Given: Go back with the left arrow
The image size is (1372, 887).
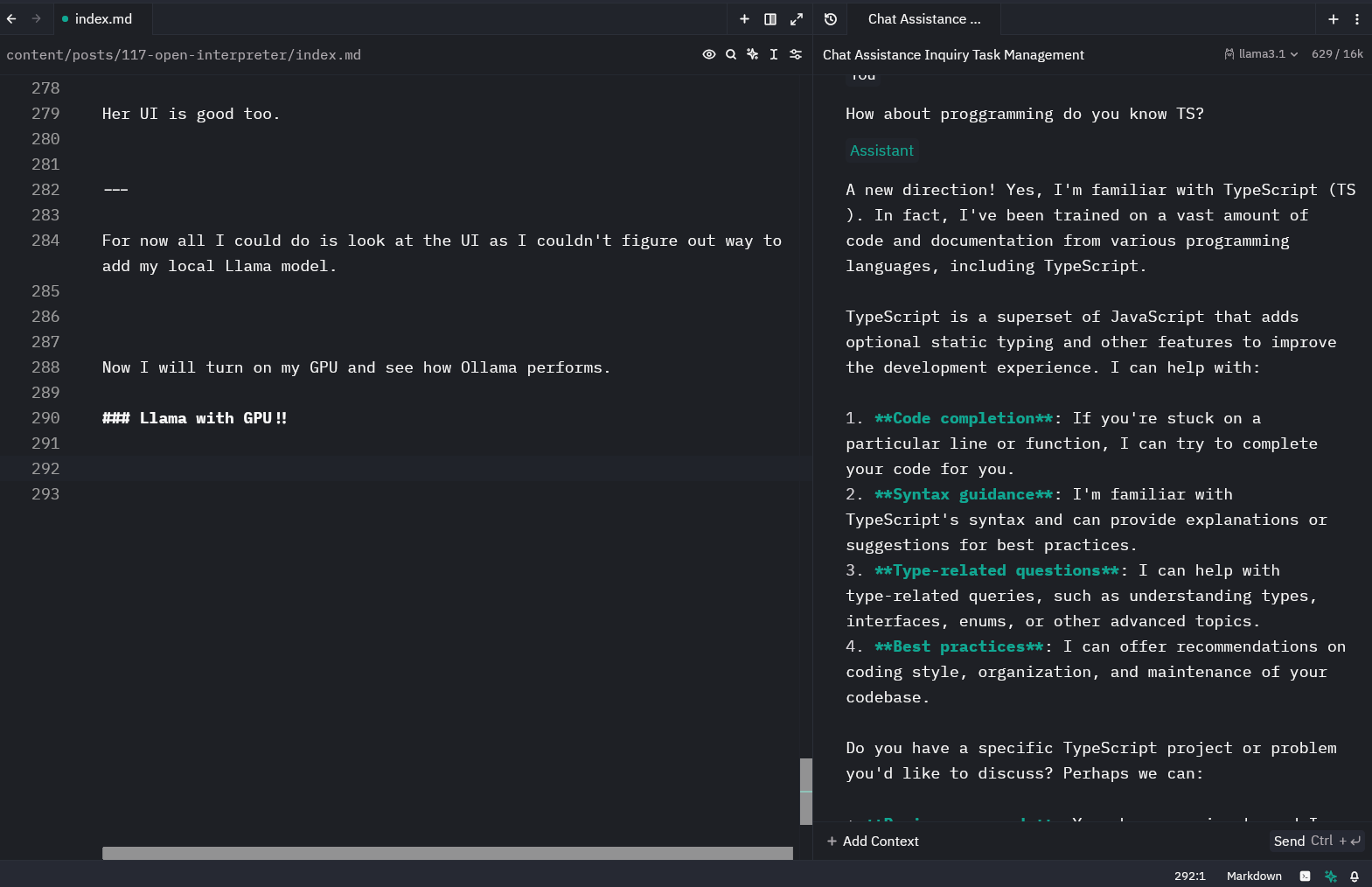Looking at the screenshot, I should 11,18.
